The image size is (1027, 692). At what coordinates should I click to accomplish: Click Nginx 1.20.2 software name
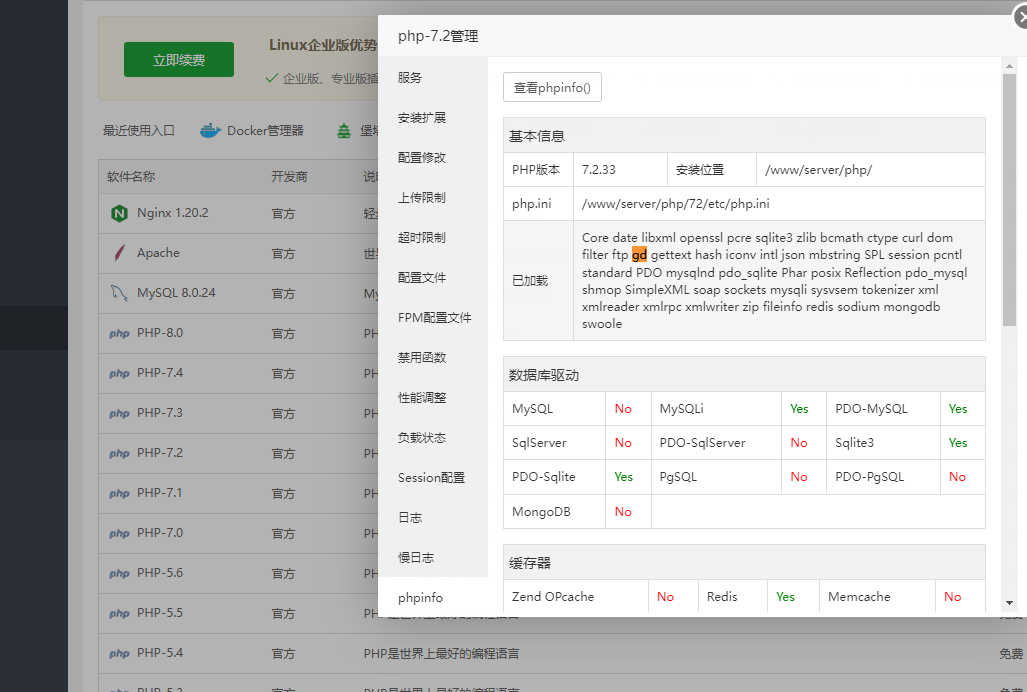click(x=172, y=213)
